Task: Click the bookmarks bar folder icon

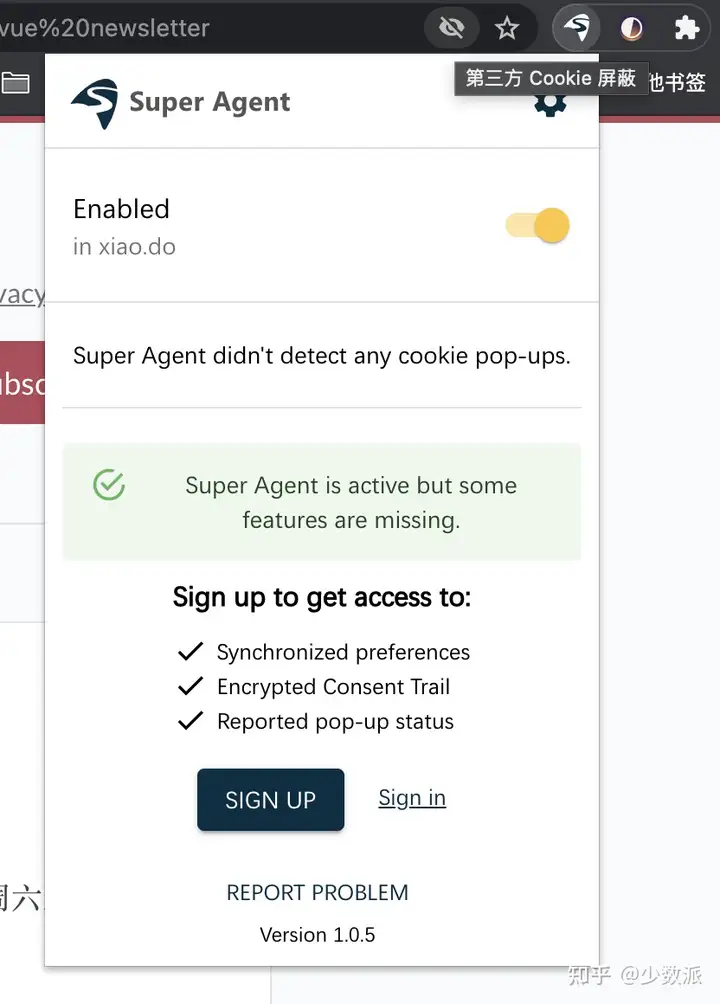Action: pos(15,82)
